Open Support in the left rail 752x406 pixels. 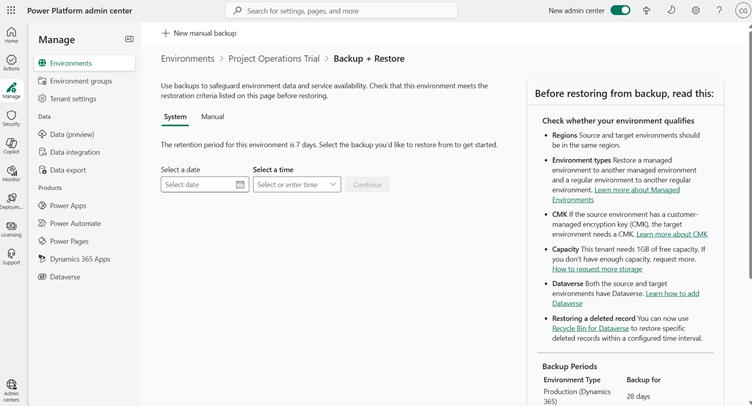(x=11, y=257)
